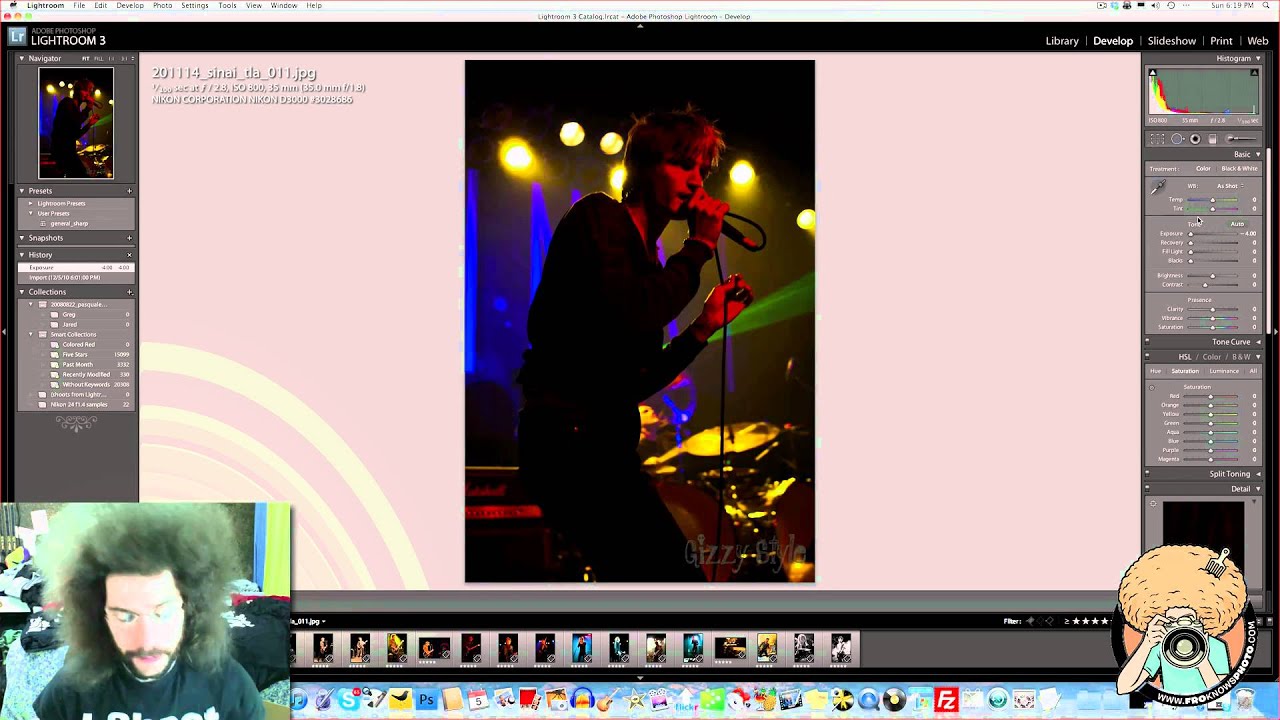Collapse the Smart Collections set
The width and height of the screenshot is (1280, 720).
point(30,334)
